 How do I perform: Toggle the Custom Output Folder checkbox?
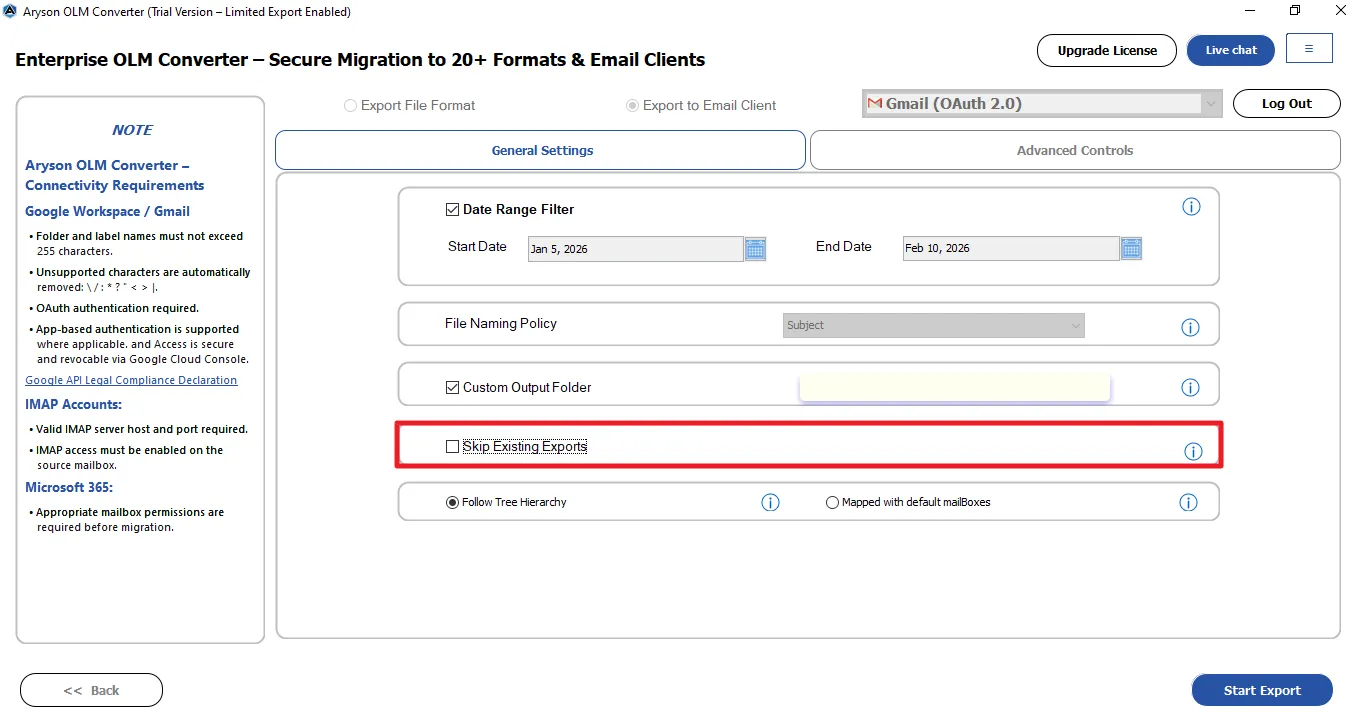pos(452,388)
